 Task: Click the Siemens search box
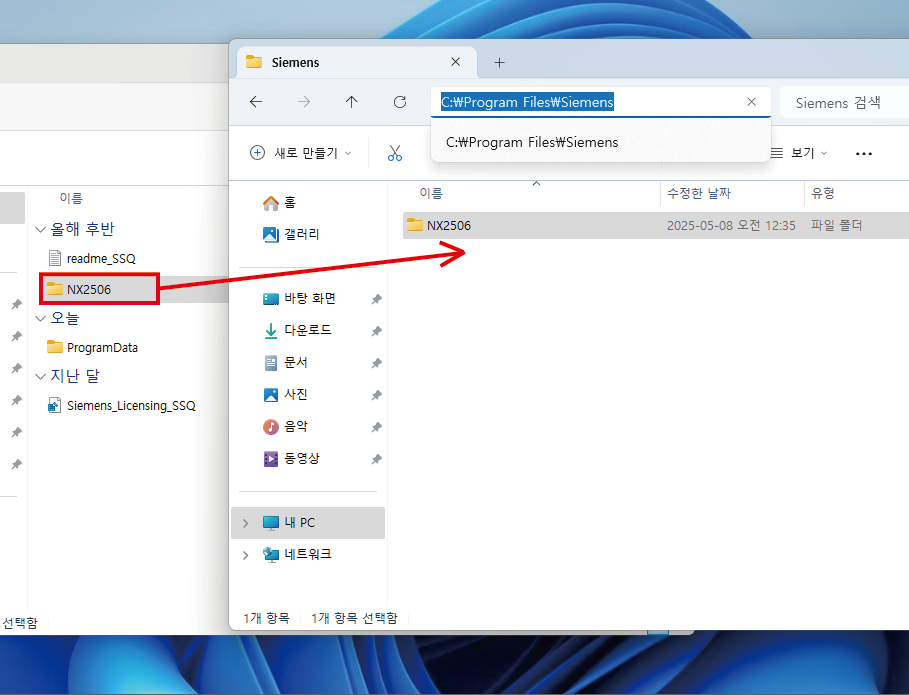tap(844, 103)
